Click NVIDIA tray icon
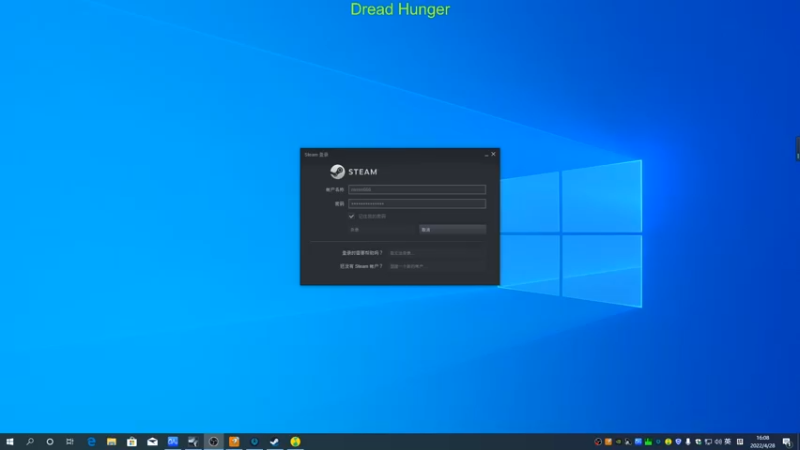The image size is (800, 450). pos(618,442)
